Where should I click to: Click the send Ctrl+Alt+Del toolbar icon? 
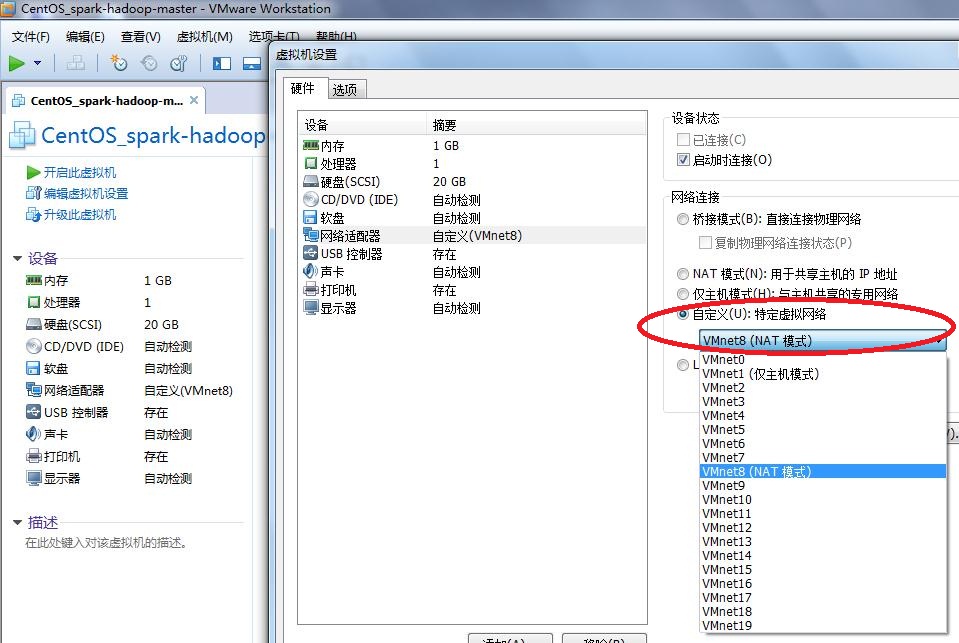pos(75,63)
